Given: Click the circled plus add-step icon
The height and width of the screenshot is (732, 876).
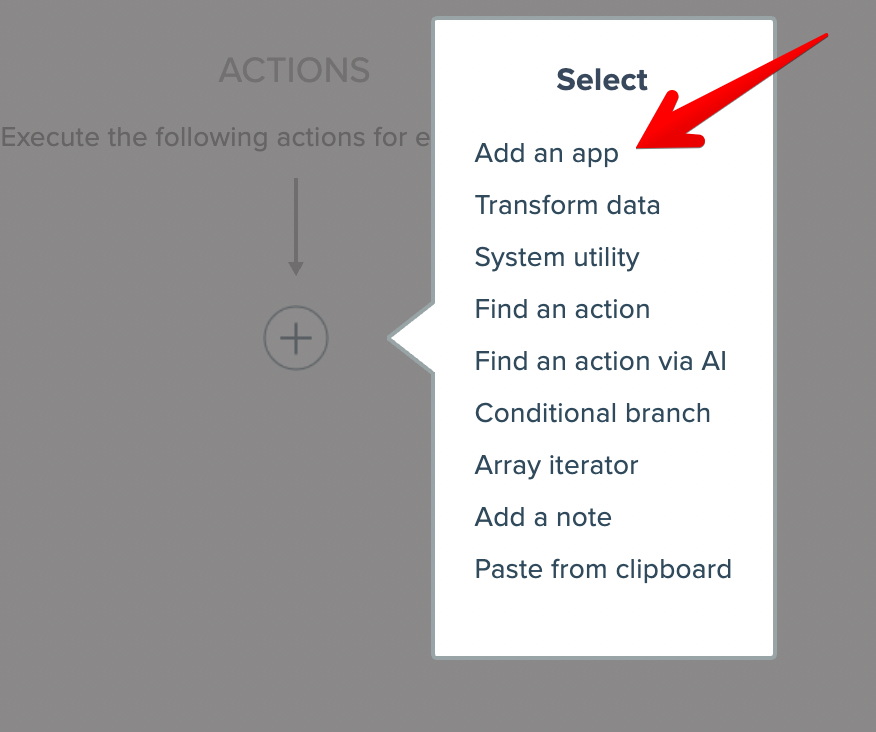Looking at the screenshot, I should pyautogui.click(x=296, y=339).
